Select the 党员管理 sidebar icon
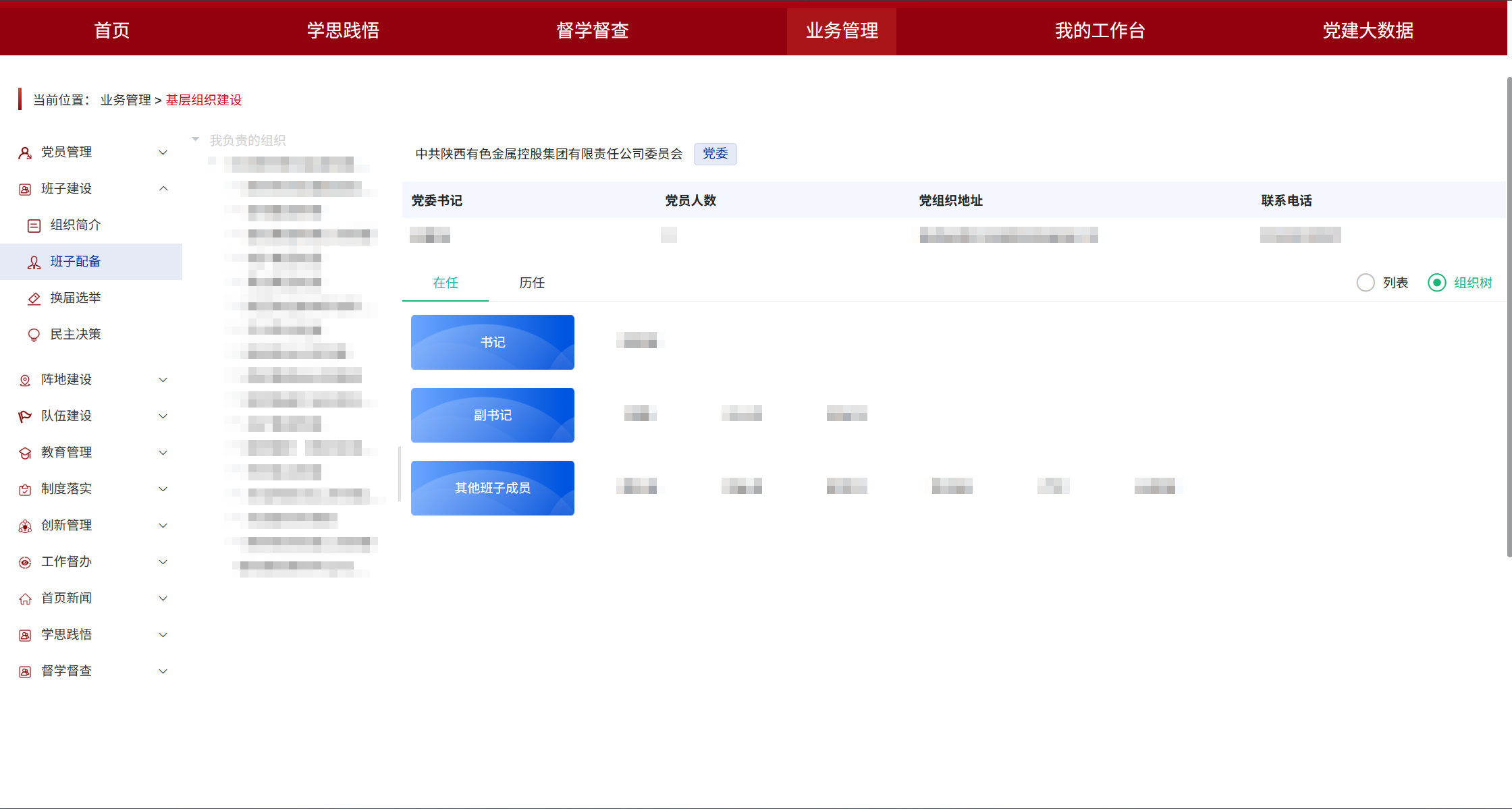Screen dimensions: 1512x809 coord(25,152)
